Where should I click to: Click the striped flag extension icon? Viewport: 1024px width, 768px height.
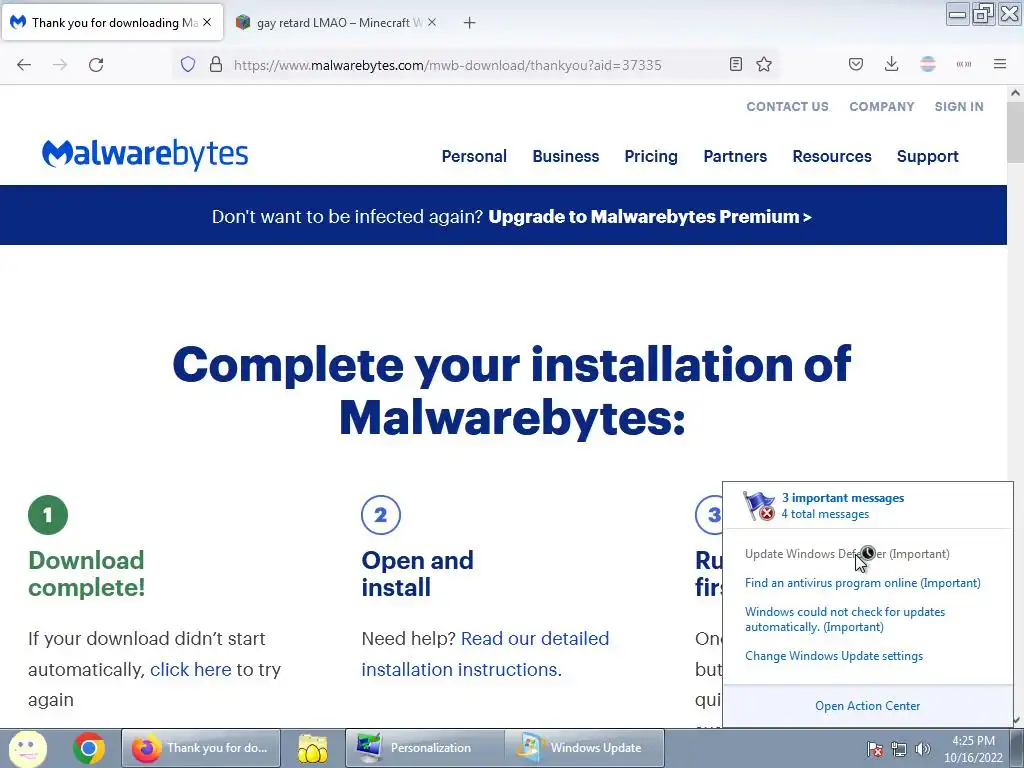tap(927, 64)
